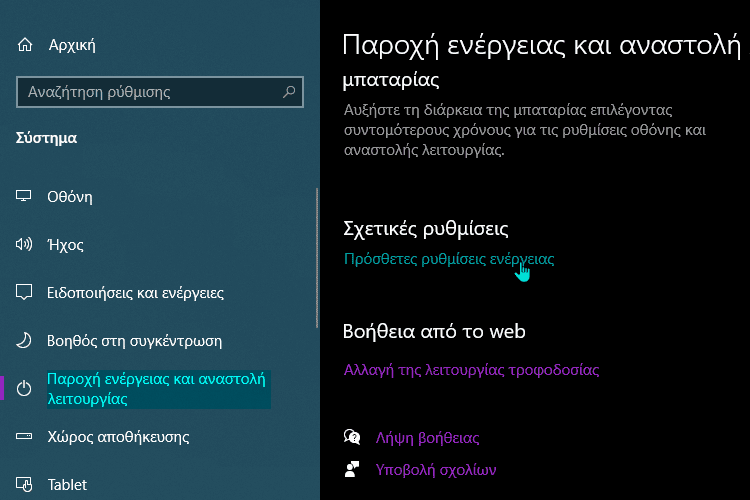The height and width of the screenshot is (500, 750).
Task: Open the Οθόνη text label in sidebar
Action: (70, 197)
